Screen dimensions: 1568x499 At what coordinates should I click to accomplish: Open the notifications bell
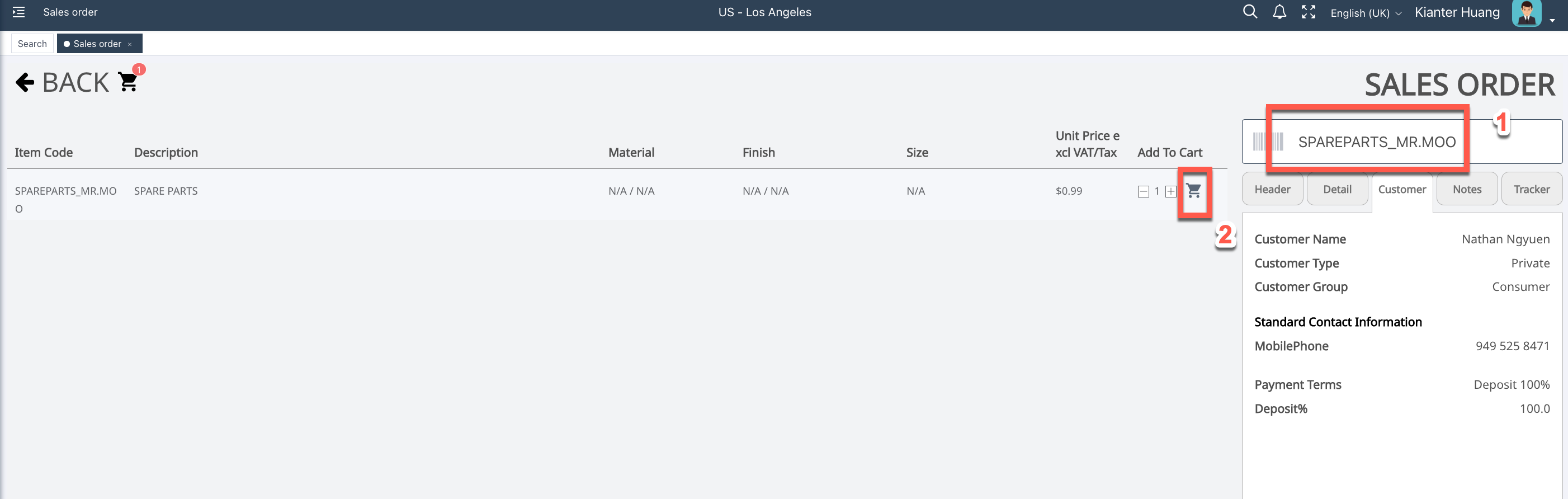pos(1279,12)
